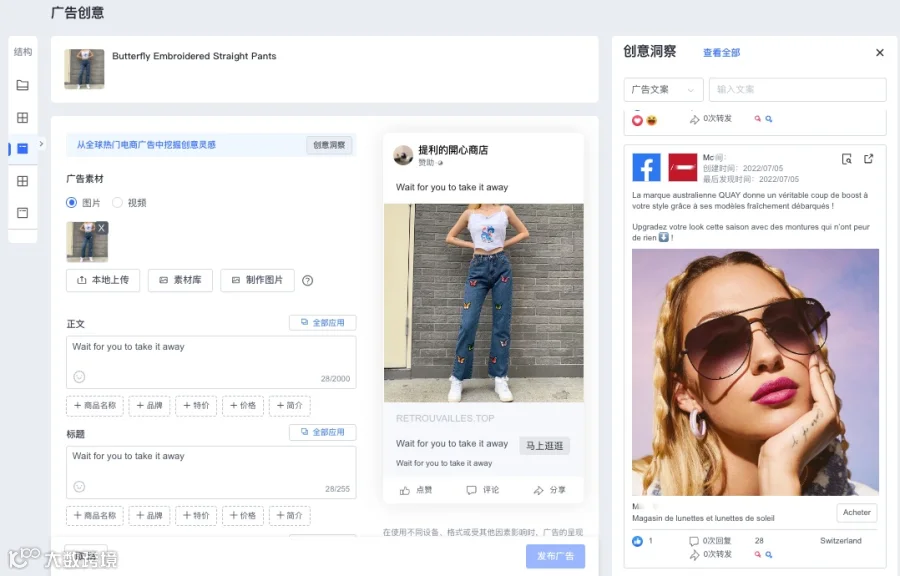Click the 输入文案 search input field
This screenshot has width=900, height=576.
click(x=797, y=89)
